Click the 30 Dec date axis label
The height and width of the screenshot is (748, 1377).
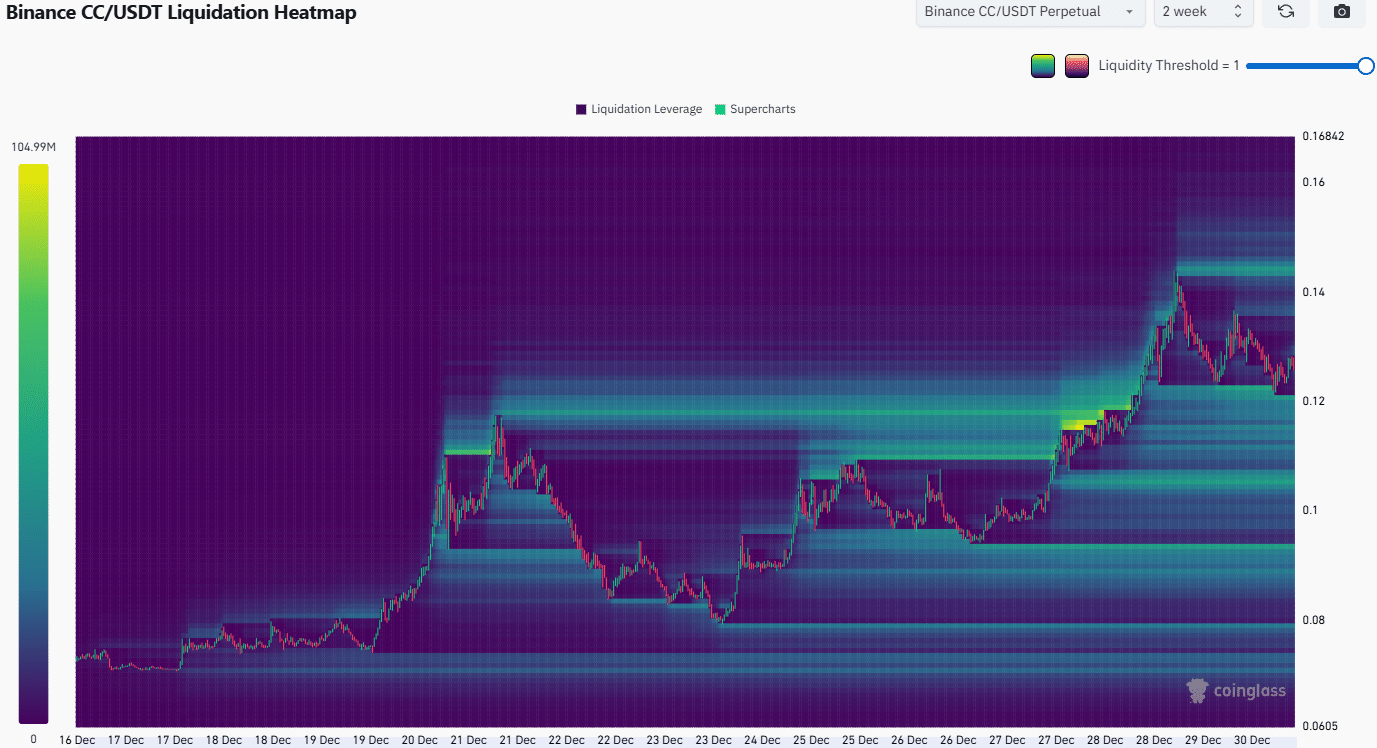click(x=1252, y=740)
